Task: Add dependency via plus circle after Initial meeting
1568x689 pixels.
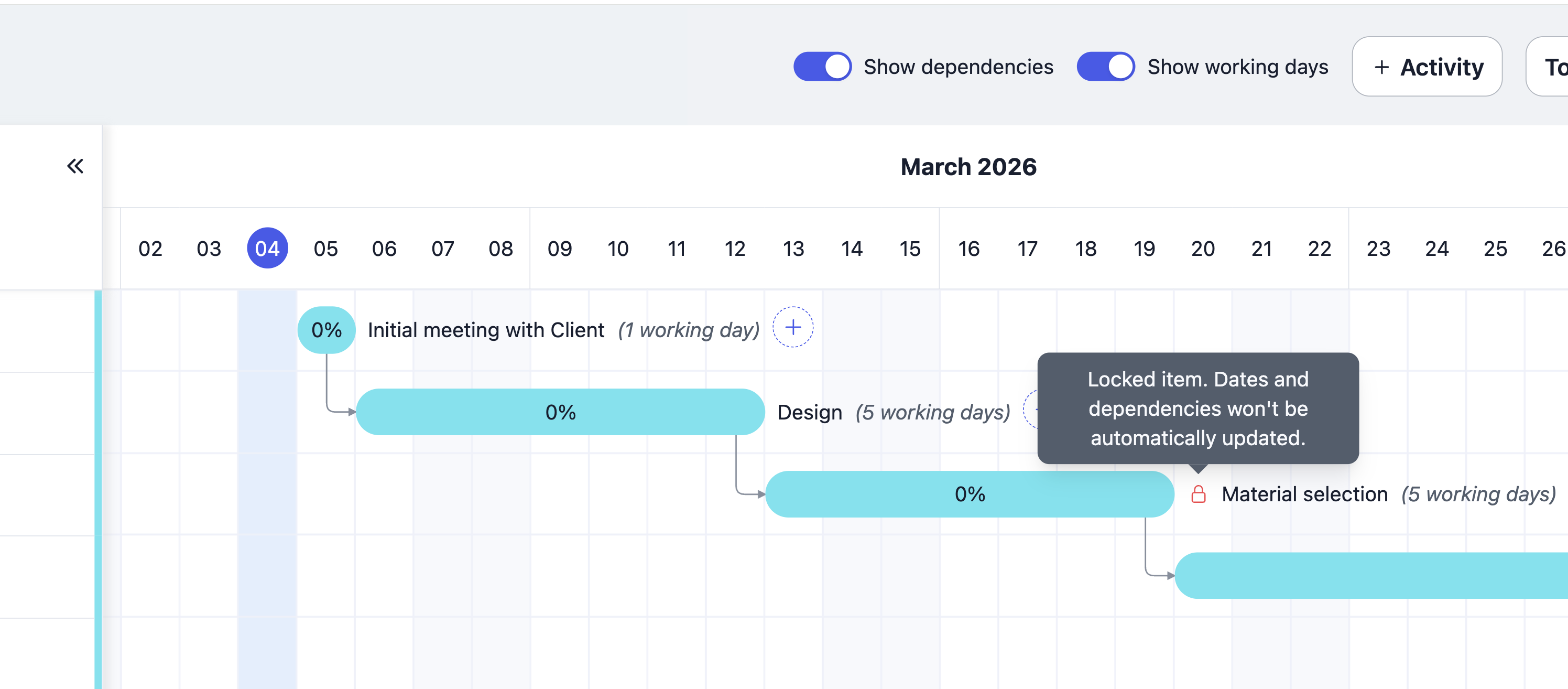Action: pyautogui.click(x=792, y=328)
